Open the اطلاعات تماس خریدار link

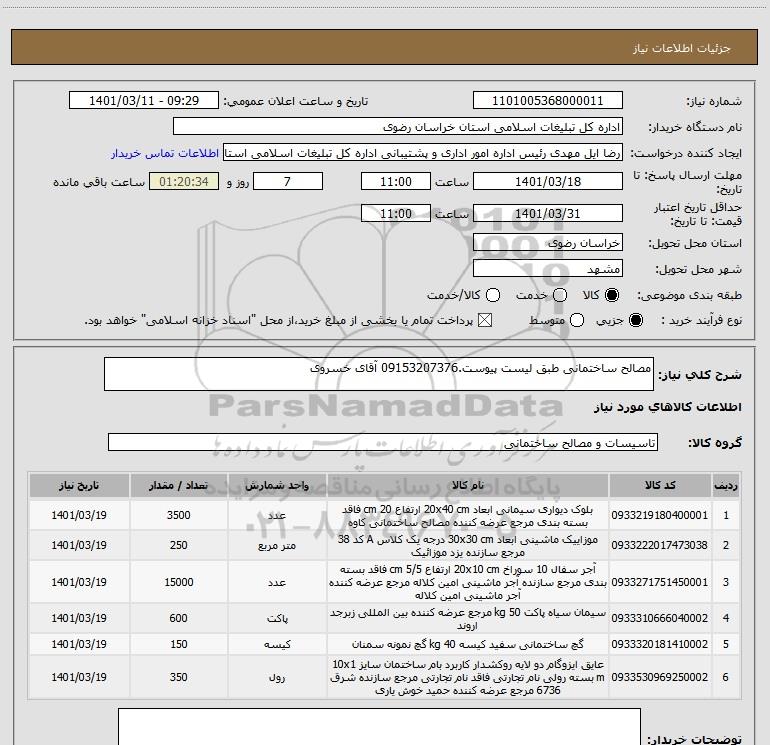(165, 153)
